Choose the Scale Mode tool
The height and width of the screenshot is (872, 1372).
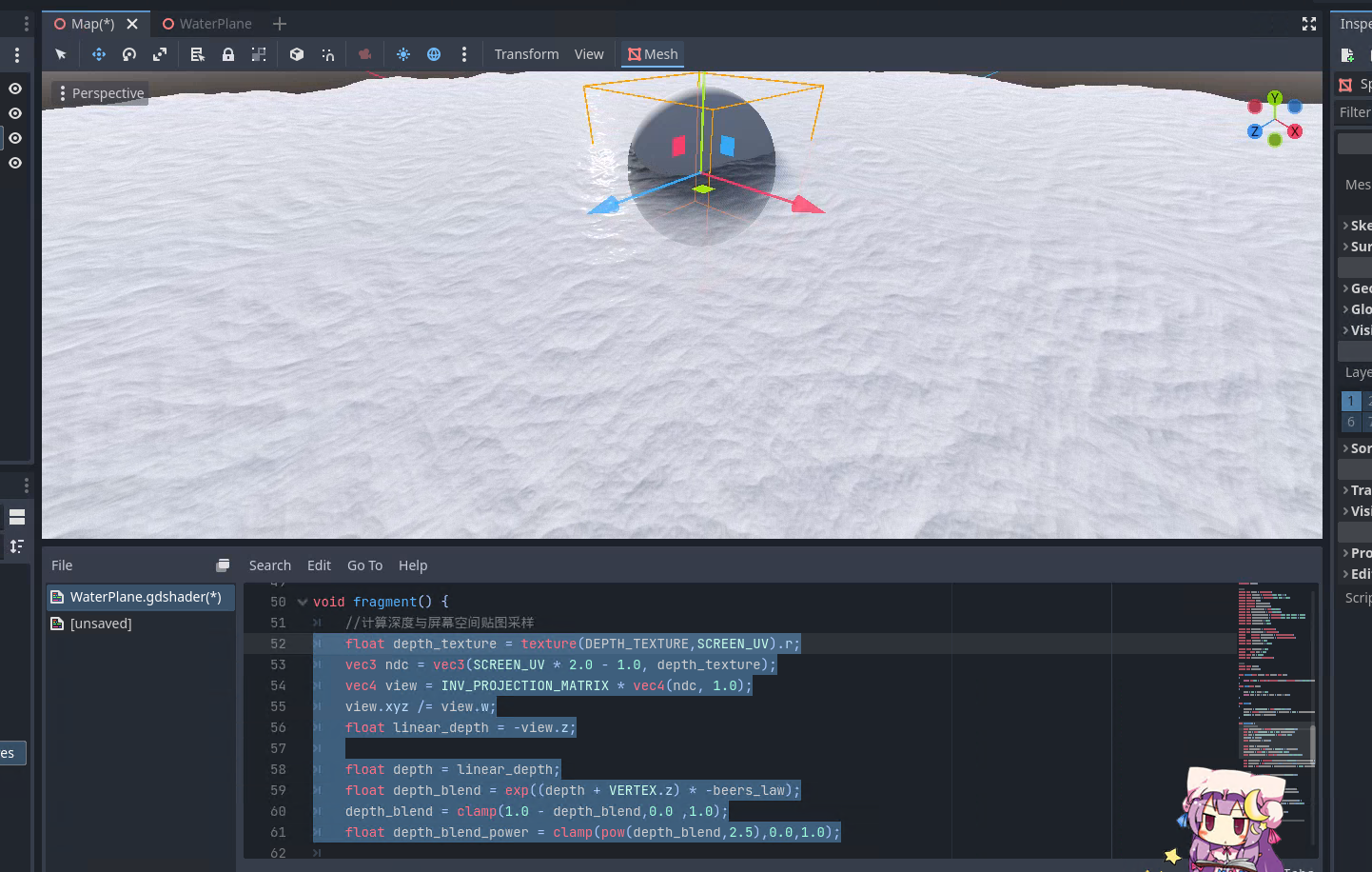(160, 54)
